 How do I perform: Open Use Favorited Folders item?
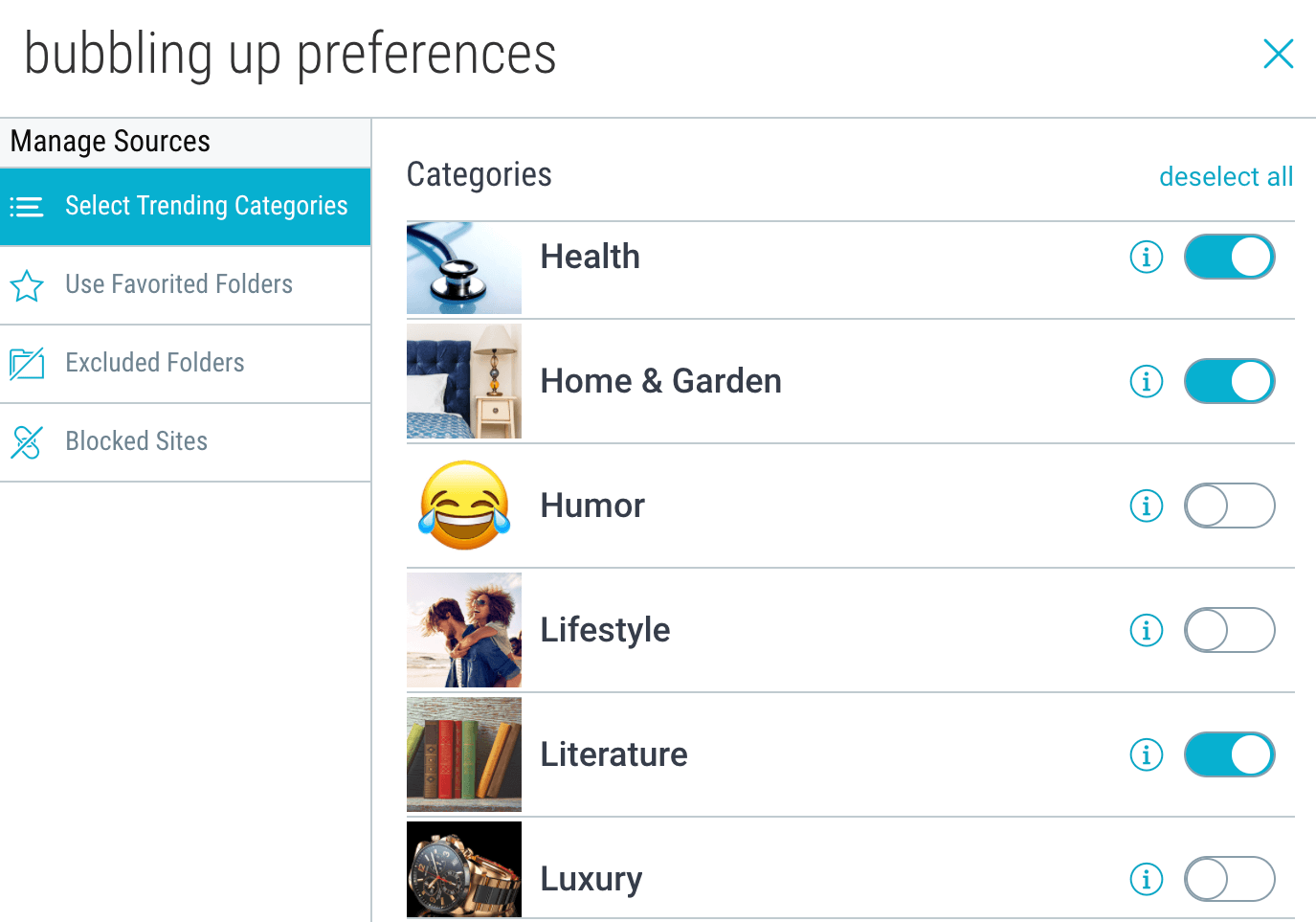point(185,285)
